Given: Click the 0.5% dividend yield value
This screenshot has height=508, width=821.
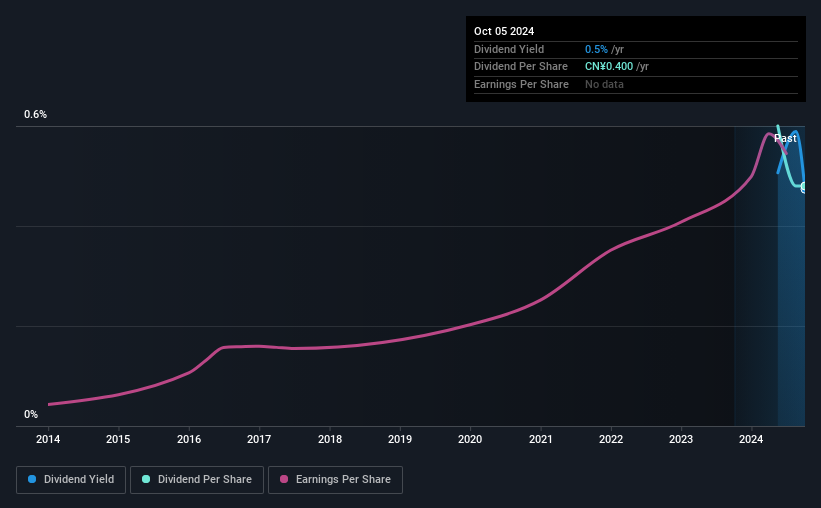Looking at the screenshot, I should coord(596,49).
